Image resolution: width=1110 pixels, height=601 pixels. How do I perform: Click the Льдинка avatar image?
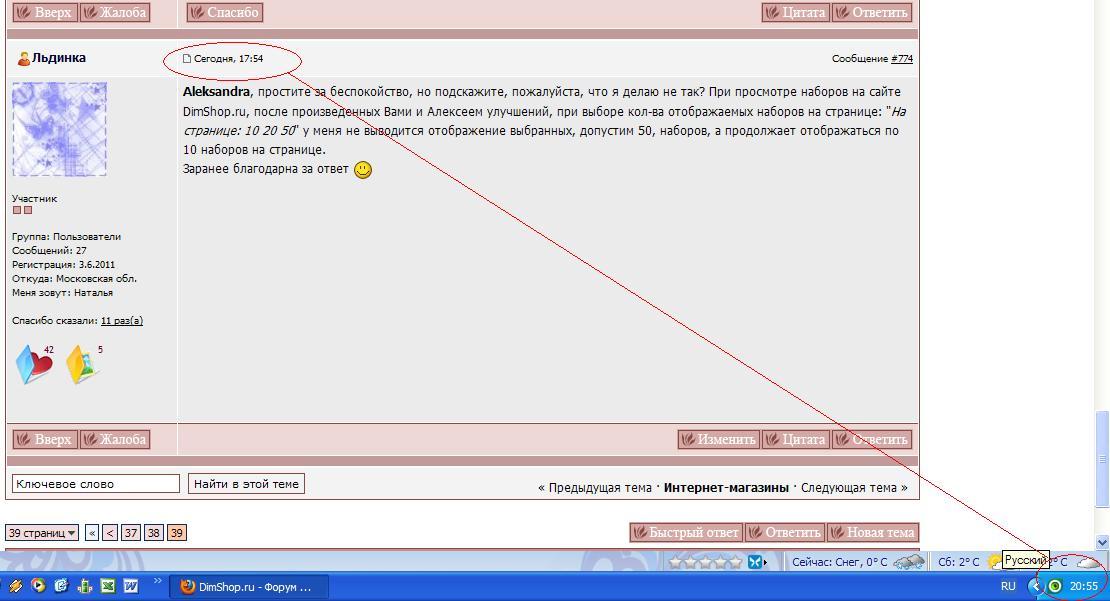pos(59,130)
